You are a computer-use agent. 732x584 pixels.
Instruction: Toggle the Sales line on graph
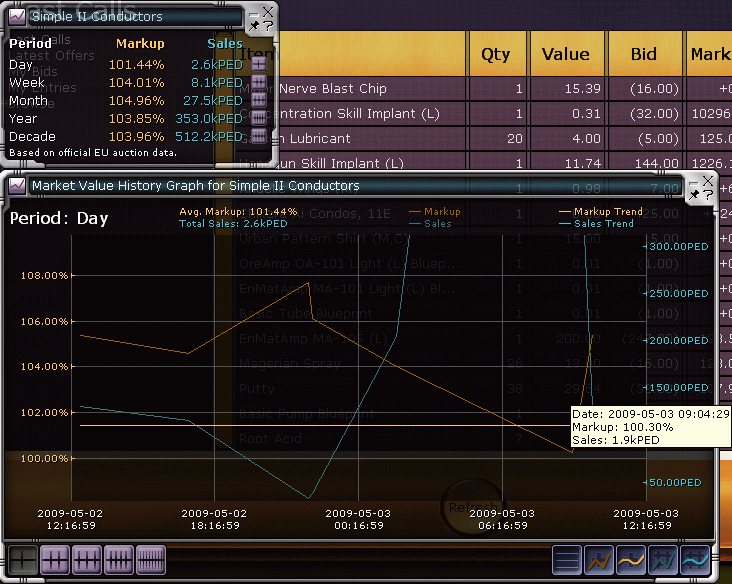click(663, 560)
